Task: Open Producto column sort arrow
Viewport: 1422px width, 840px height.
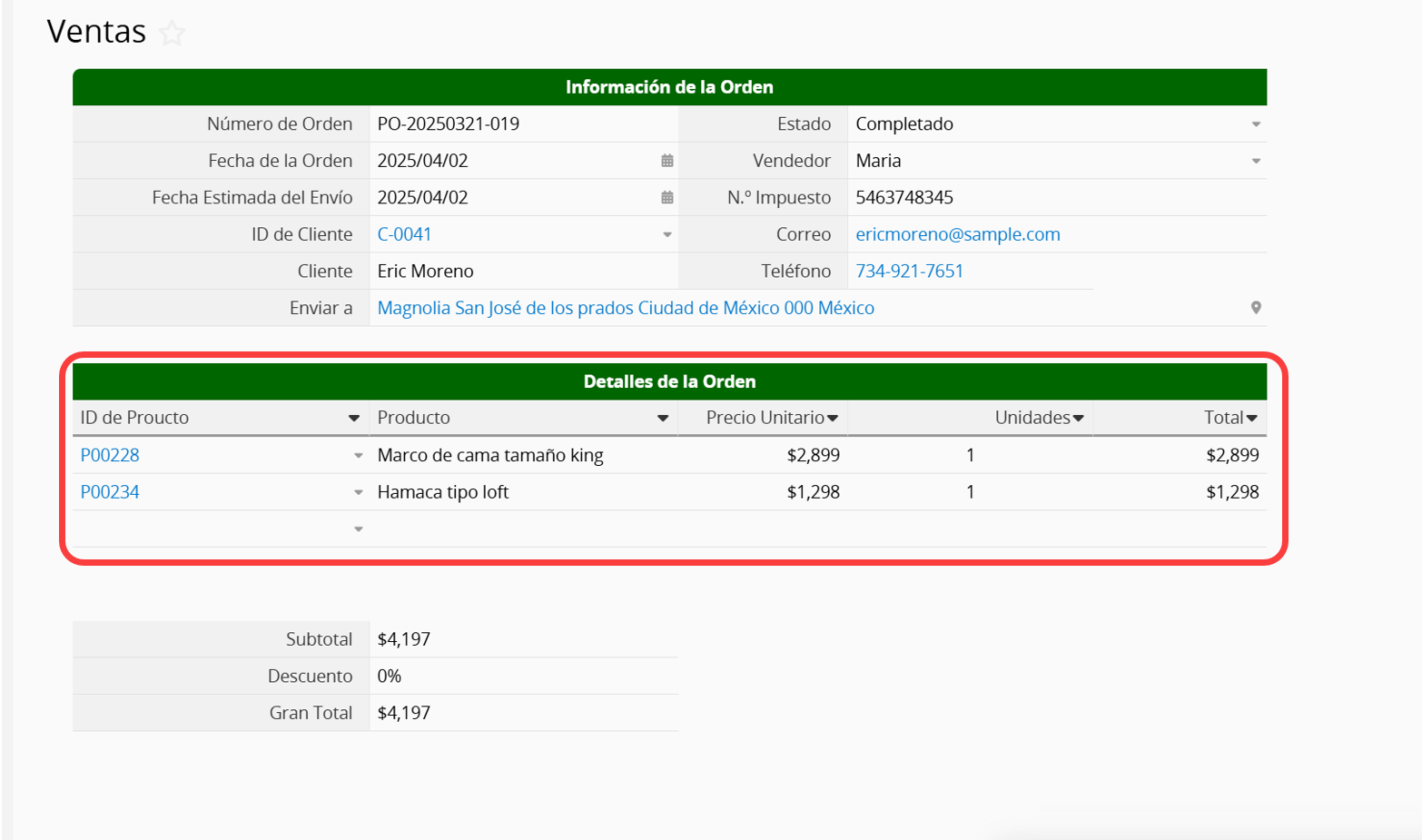Action: (662, 419)
